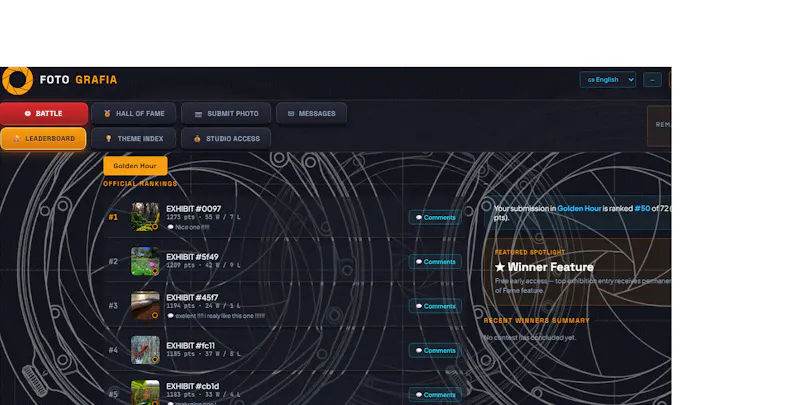Click the Official Rankings heading
The width and height of the screenshot is (800, 405).
coord(140,184)
